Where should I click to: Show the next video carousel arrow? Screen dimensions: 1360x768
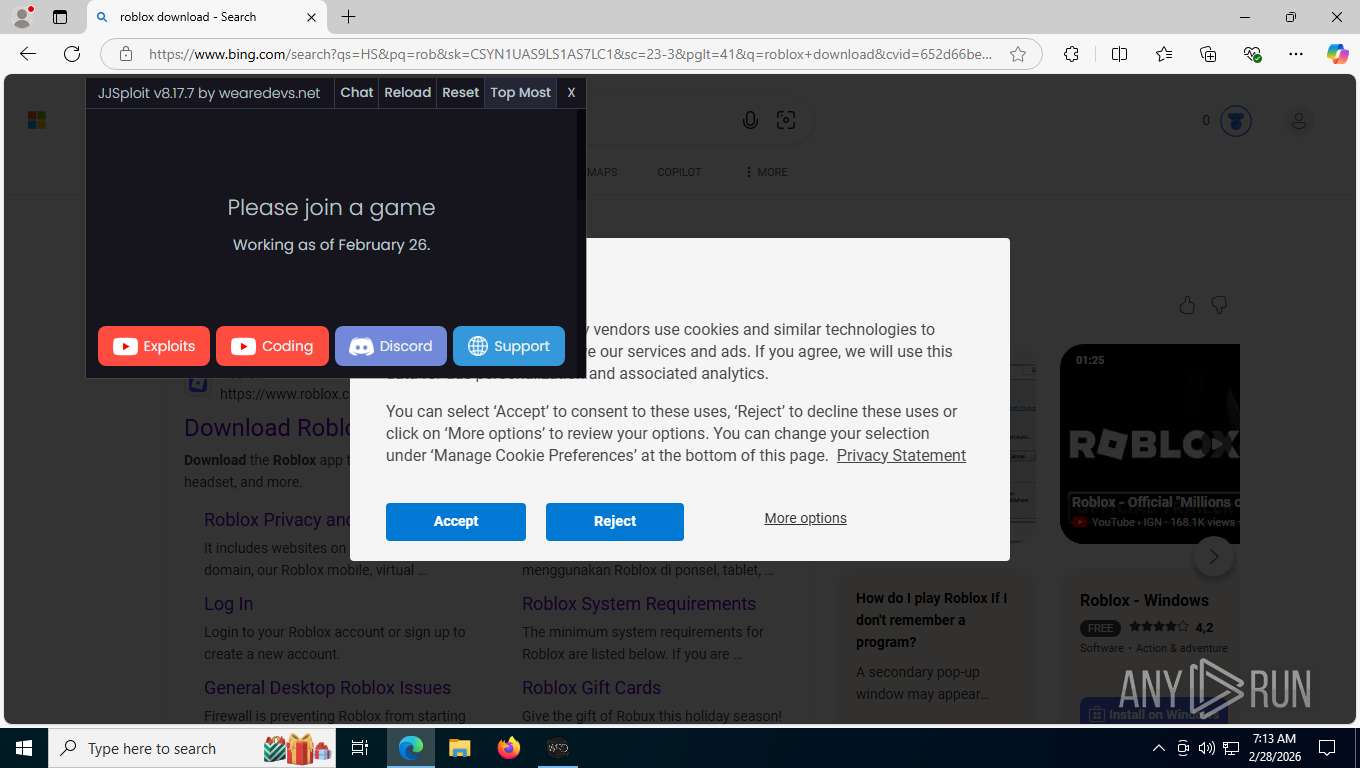tap(1213, 557)
